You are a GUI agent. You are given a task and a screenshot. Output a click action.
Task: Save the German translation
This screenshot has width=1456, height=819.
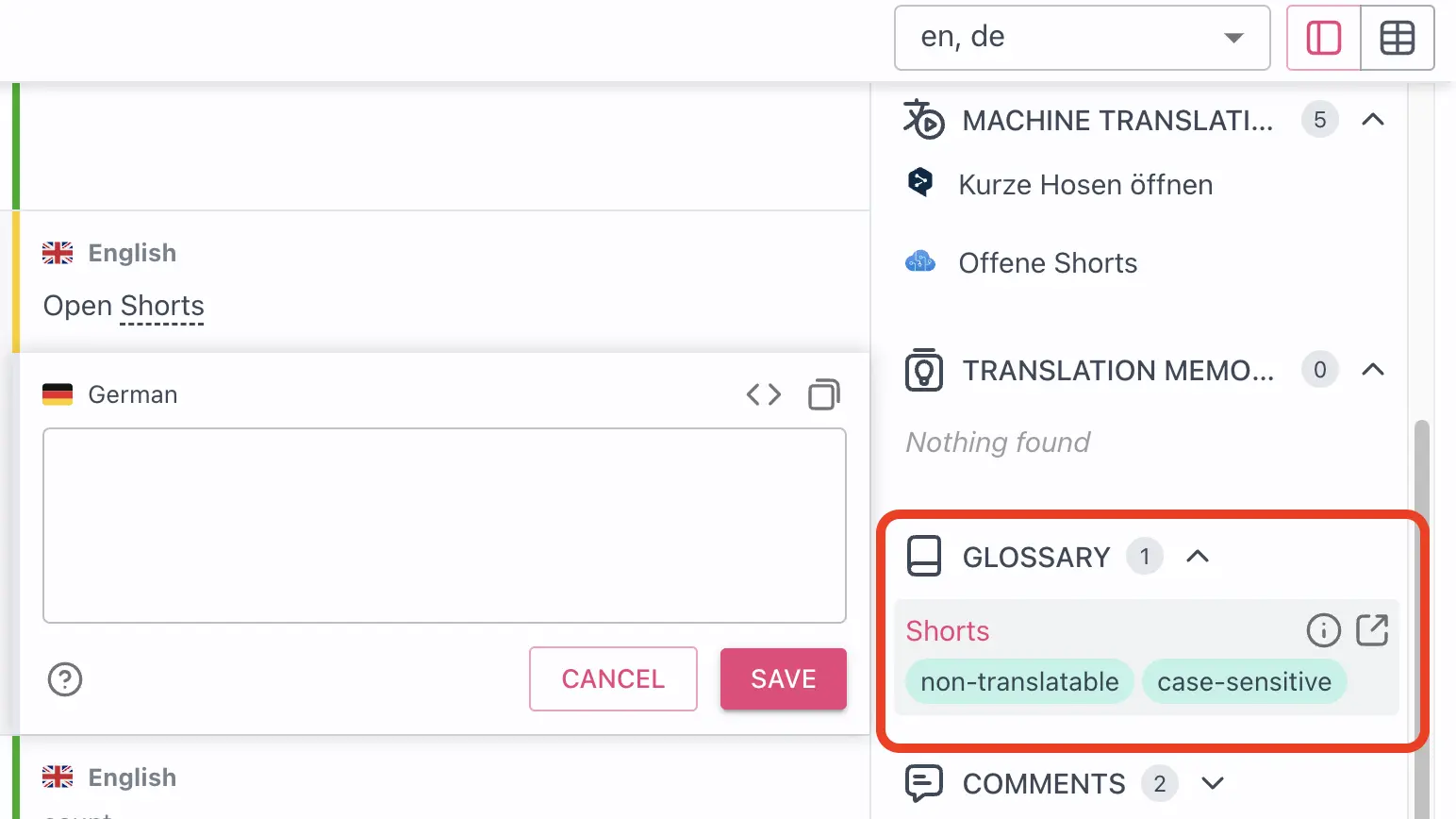tap(783, 678)
